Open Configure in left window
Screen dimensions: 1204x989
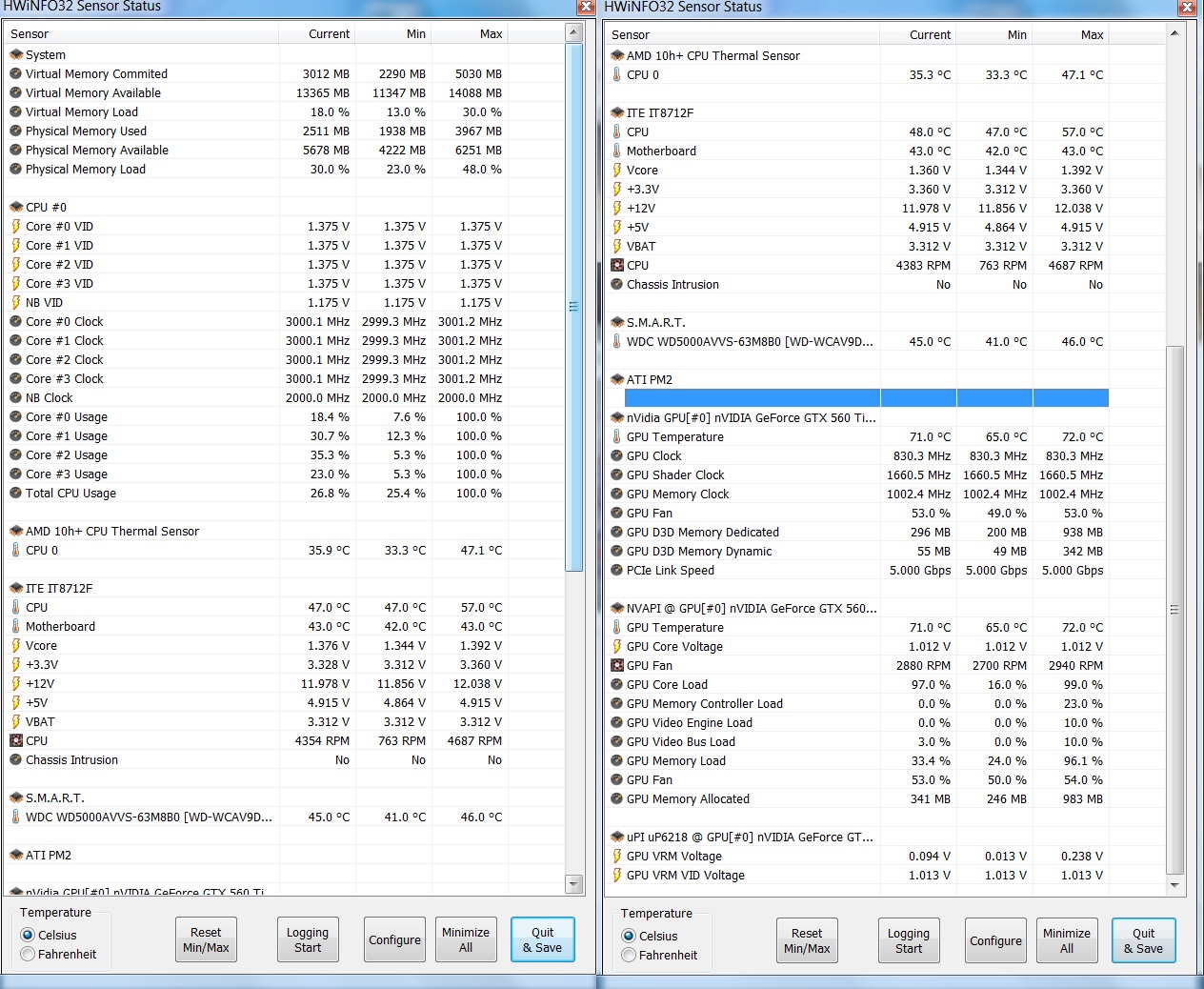tap(395, 940)
